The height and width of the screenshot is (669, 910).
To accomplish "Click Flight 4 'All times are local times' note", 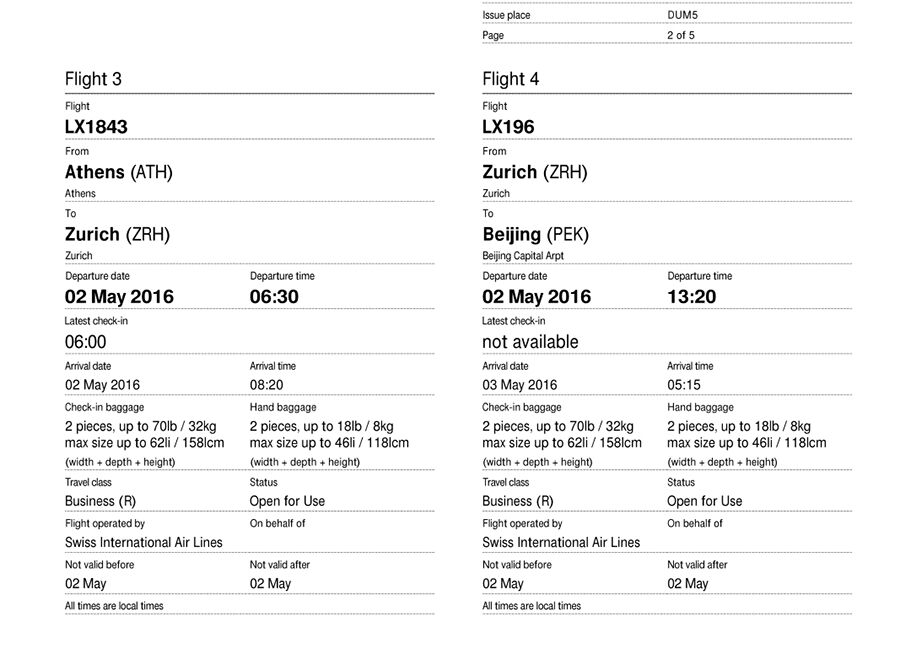I will [531, 606].
